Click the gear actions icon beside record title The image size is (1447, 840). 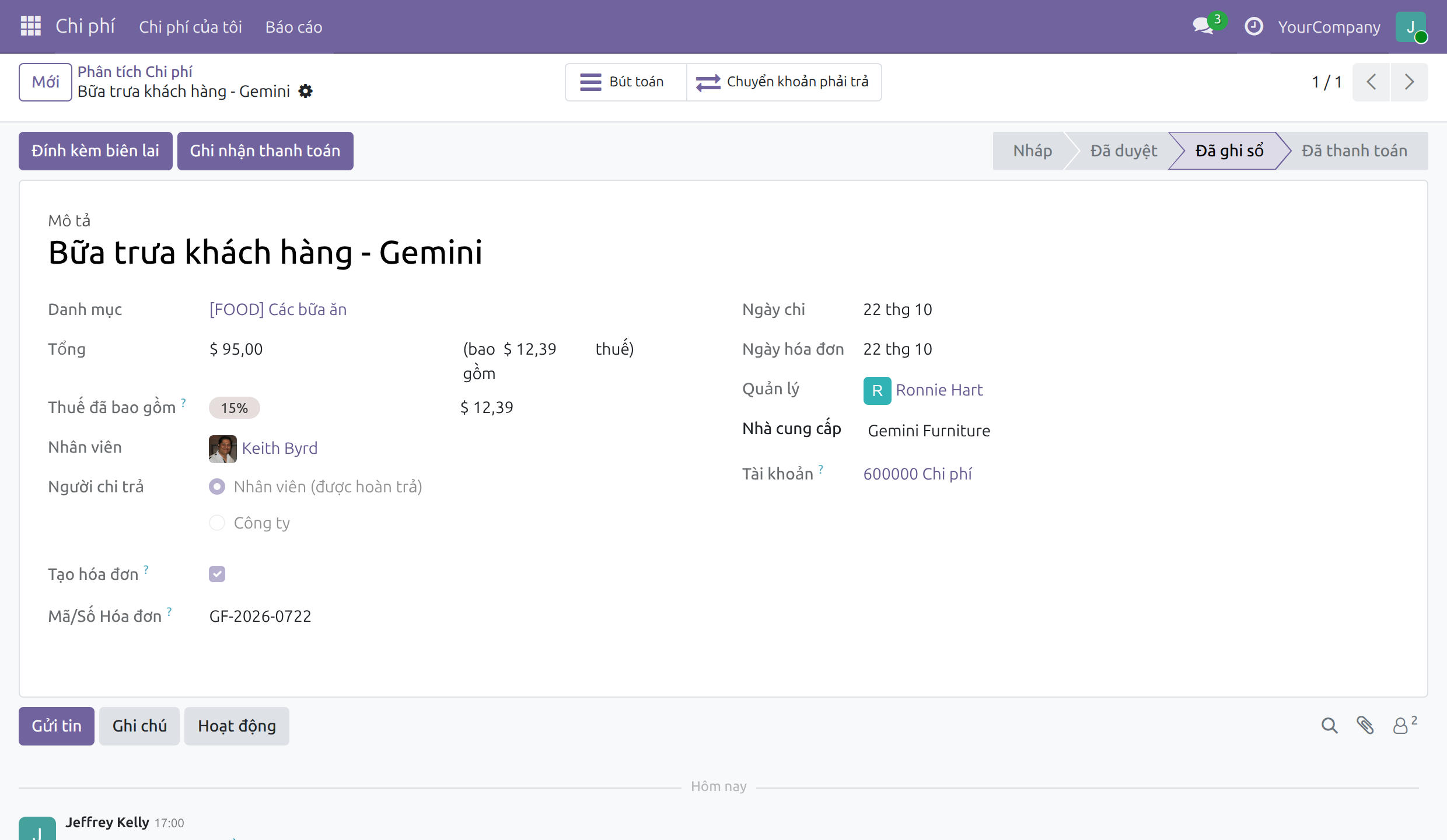click(305, 91)
